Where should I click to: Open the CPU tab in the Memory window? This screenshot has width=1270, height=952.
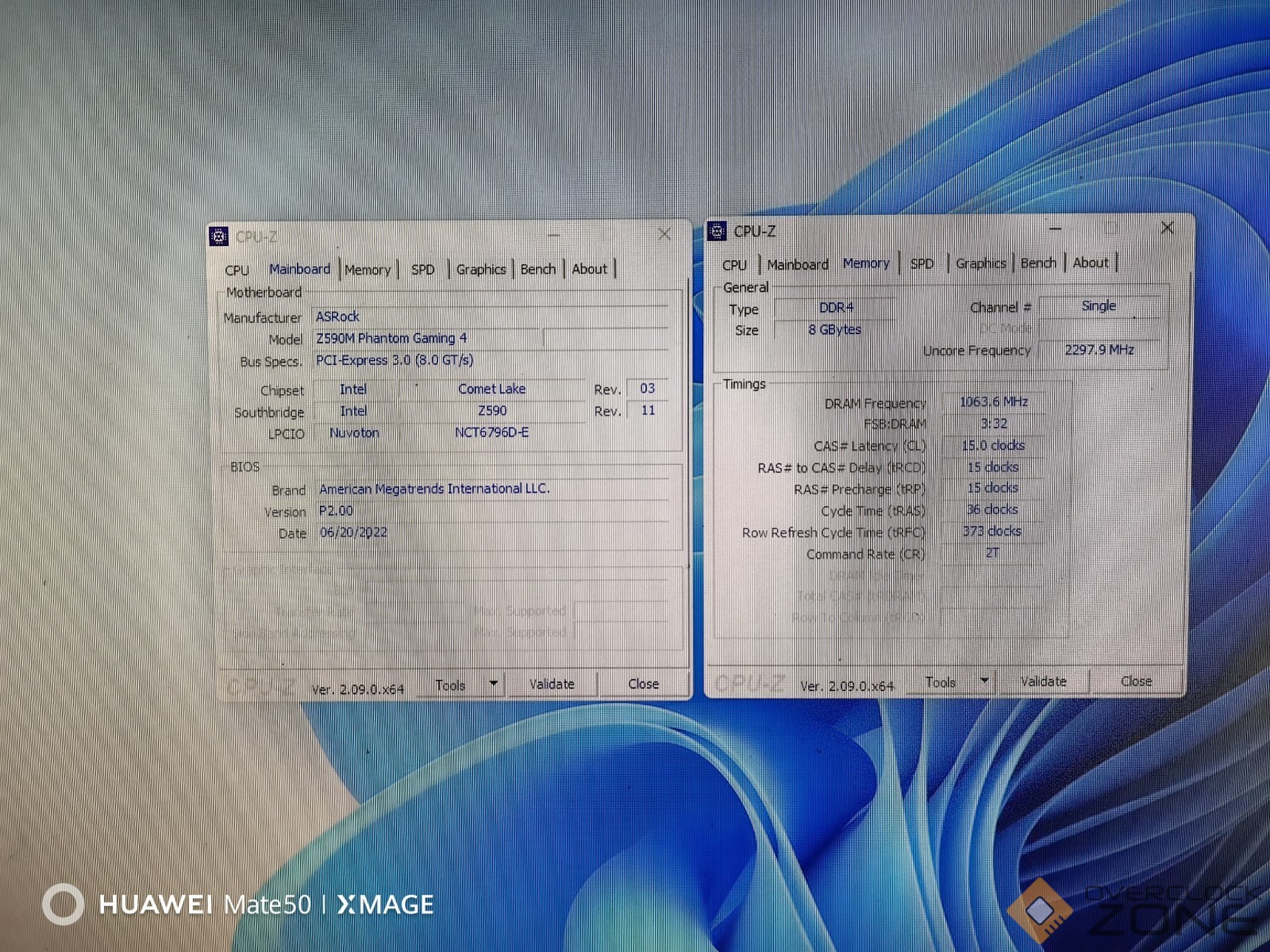734,265
